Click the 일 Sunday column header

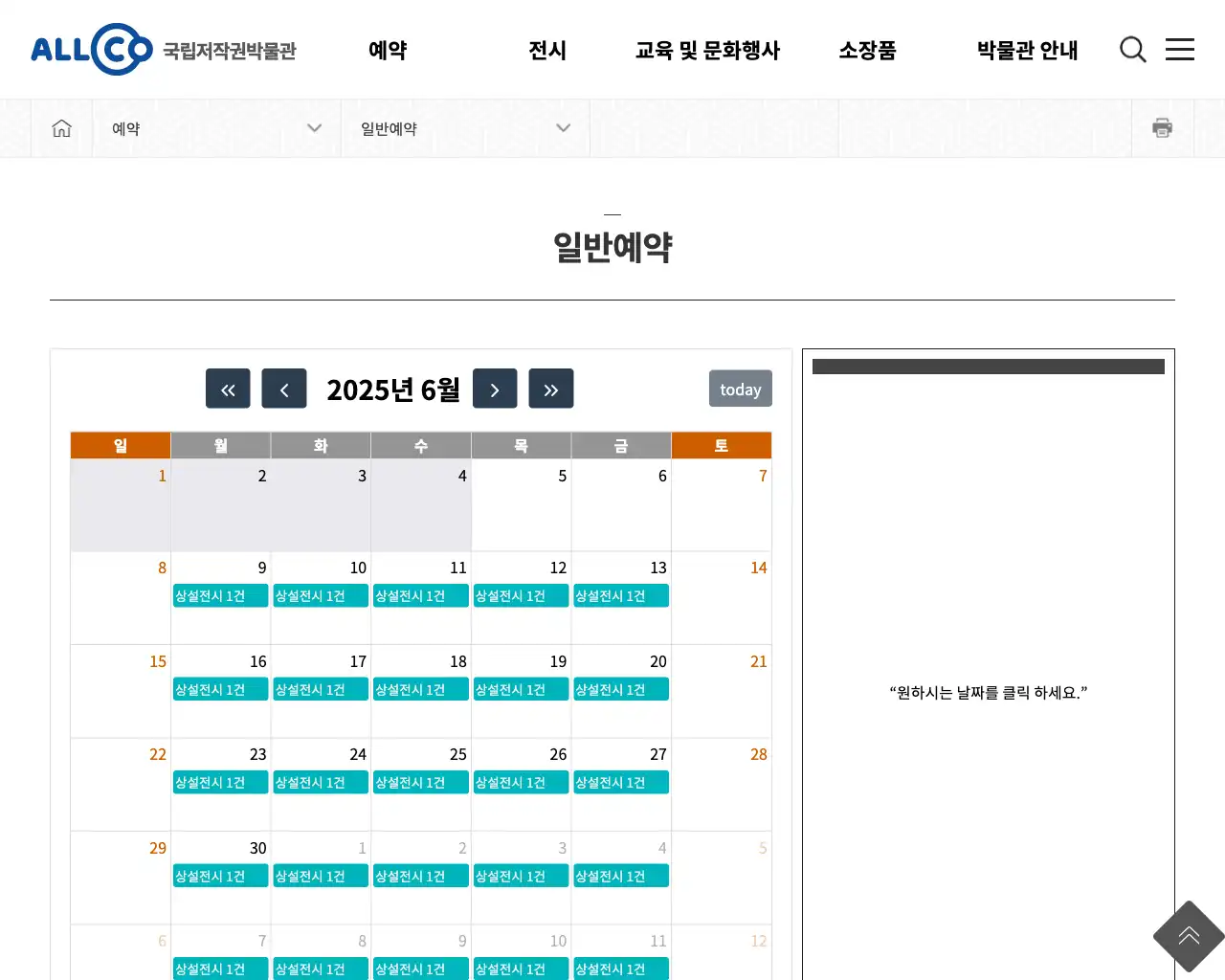(x=121, y=445)
